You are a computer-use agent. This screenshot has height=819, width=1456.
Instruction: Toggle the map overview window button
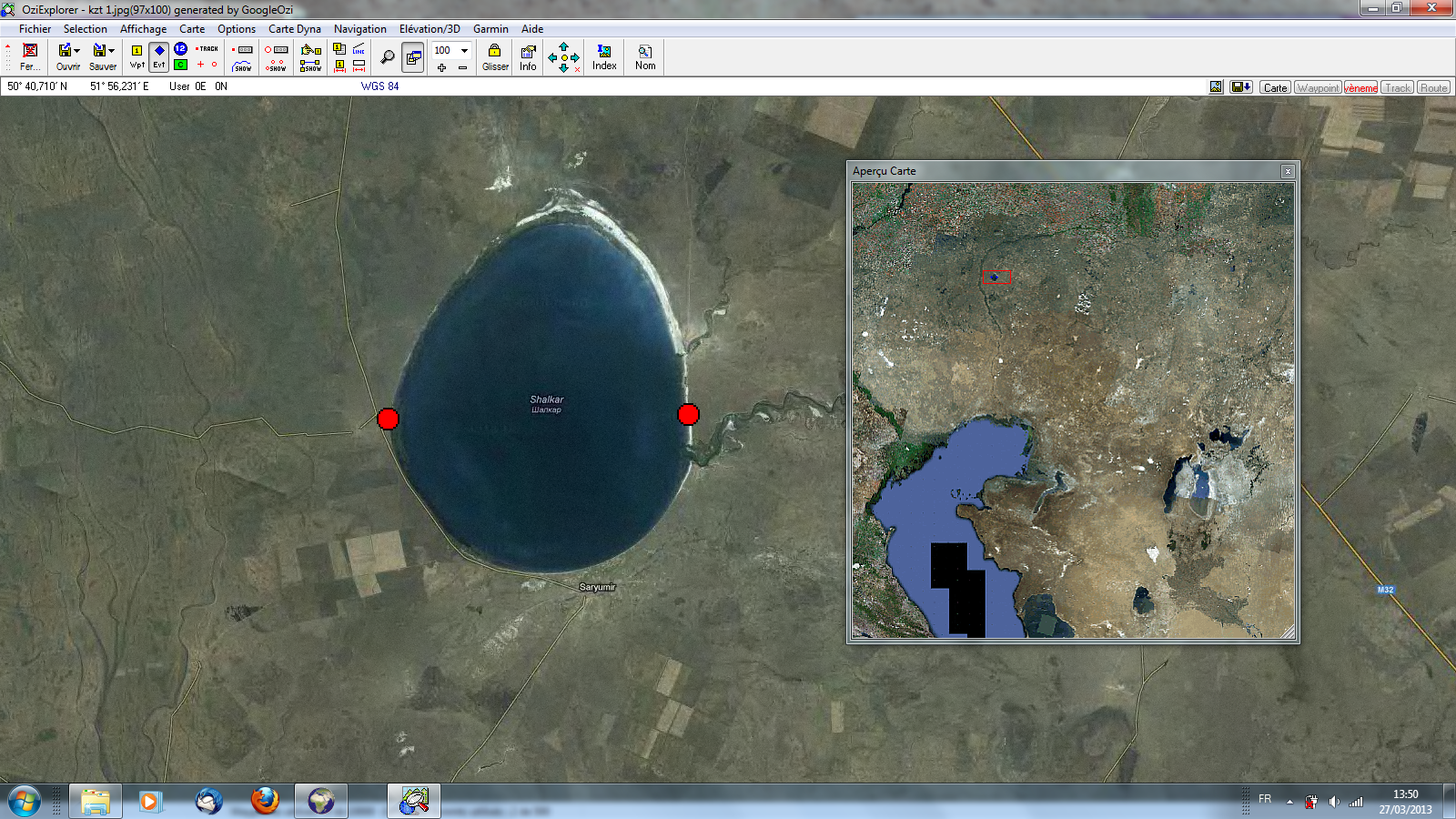413,56
